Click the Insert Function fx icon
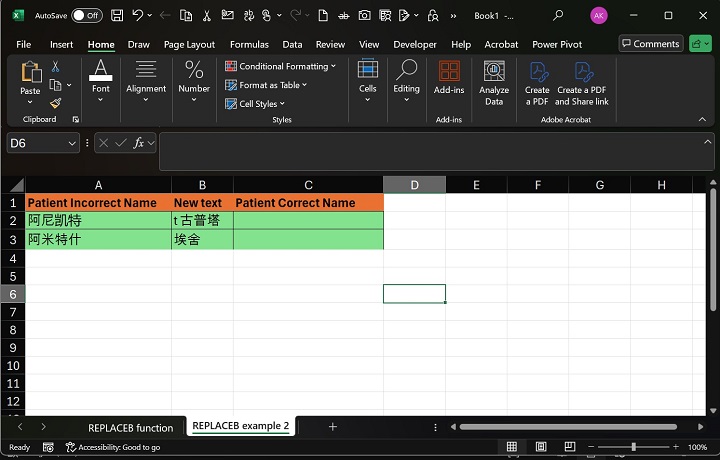Image resolution: width=720 pixels, height=460 pixels. pyautogui.click(x=139, y=143)
